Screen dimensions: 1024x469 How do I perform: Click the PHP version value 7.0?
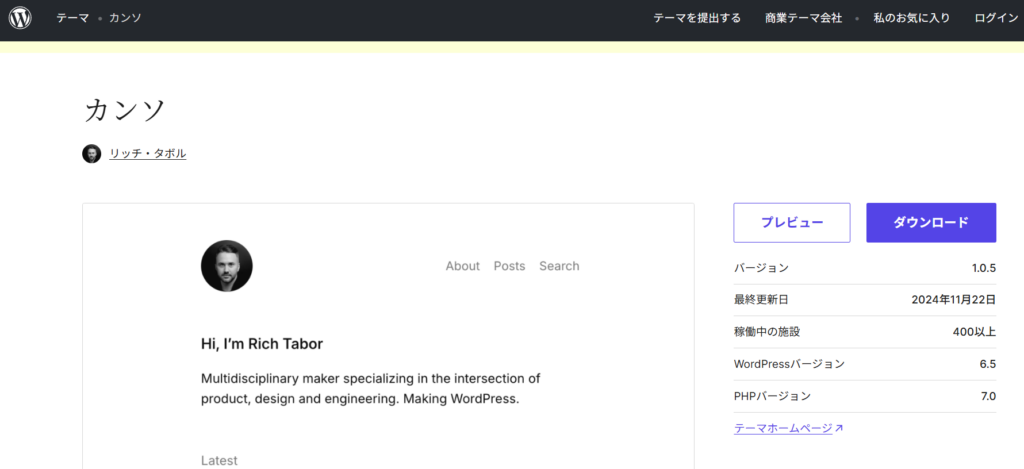tap(988, 396)
